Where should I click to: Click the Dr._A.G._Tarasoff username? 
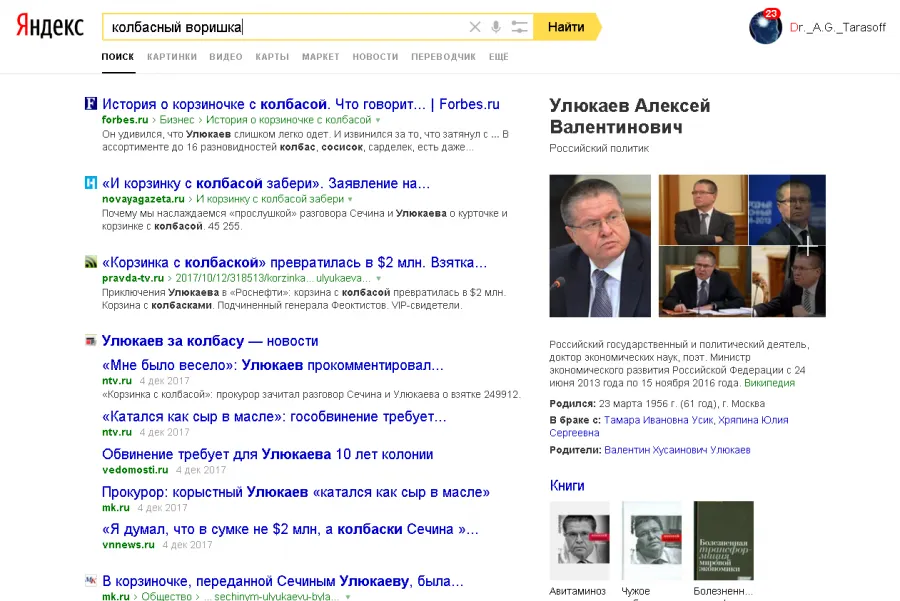tap(837, 28)
